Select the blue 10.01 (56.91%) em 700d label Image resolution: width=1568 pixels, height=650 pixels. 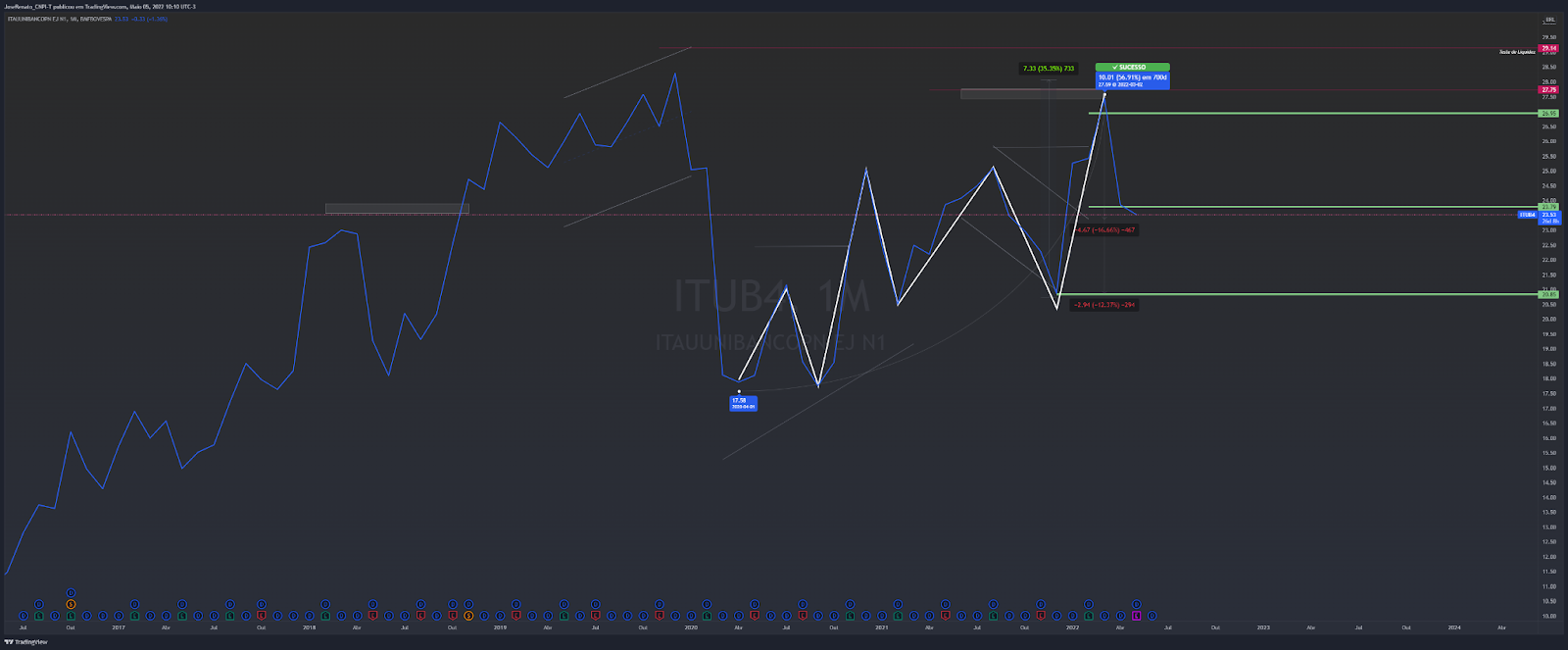(x=1132, y=80)
